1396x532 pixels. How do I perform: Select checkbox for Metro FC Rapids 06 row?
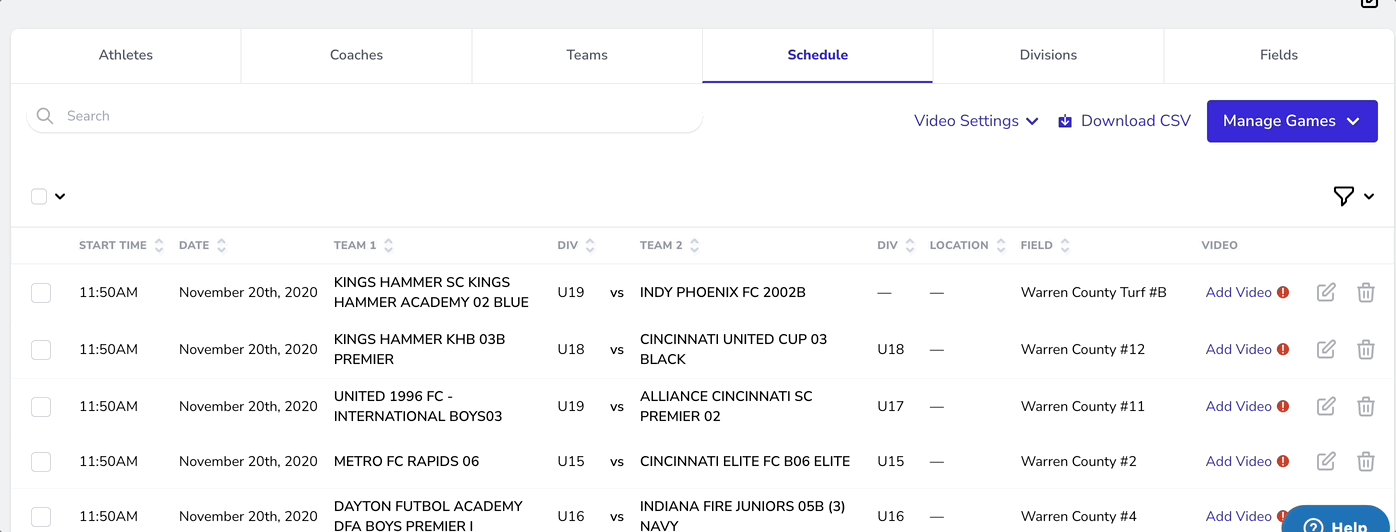pyautogui.click(x=41, y=461)
